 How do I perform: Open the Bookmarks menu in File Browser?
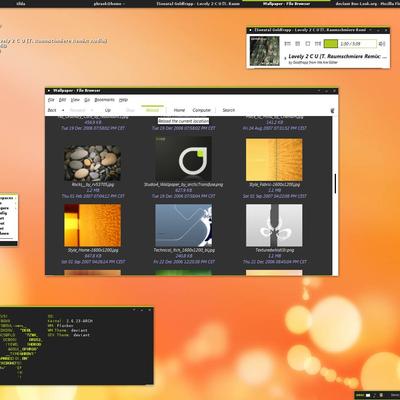(x=104, y=100)
